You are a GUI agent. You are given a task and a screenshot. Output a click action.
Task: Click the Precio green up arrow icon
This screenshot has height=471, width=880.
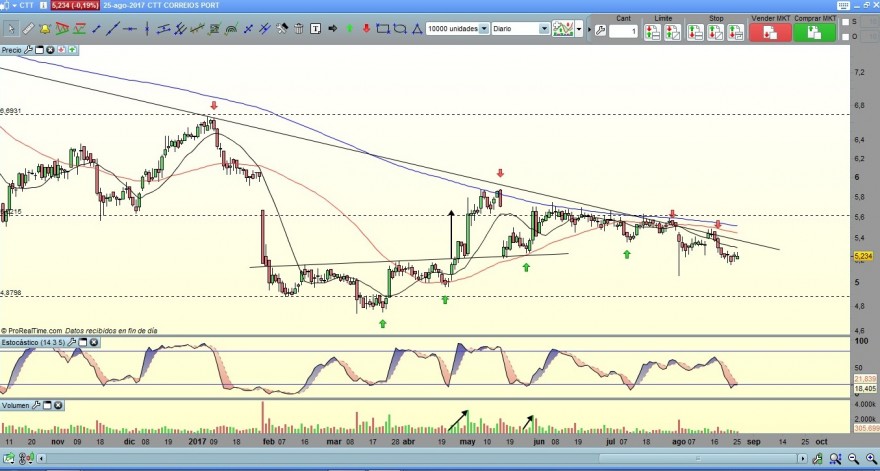click(72, 50)
